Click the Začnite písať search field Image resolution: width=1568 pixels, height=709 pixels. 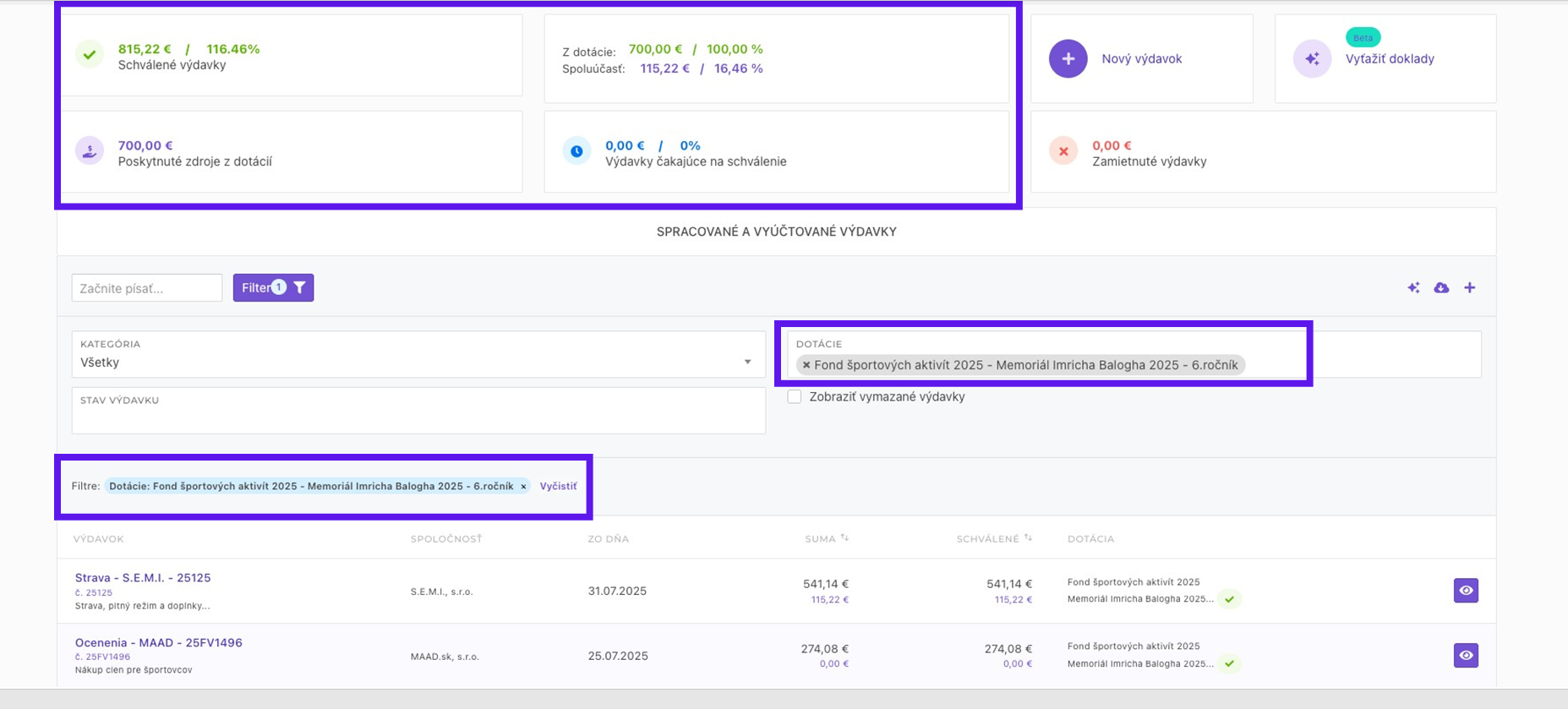(147, 287)
